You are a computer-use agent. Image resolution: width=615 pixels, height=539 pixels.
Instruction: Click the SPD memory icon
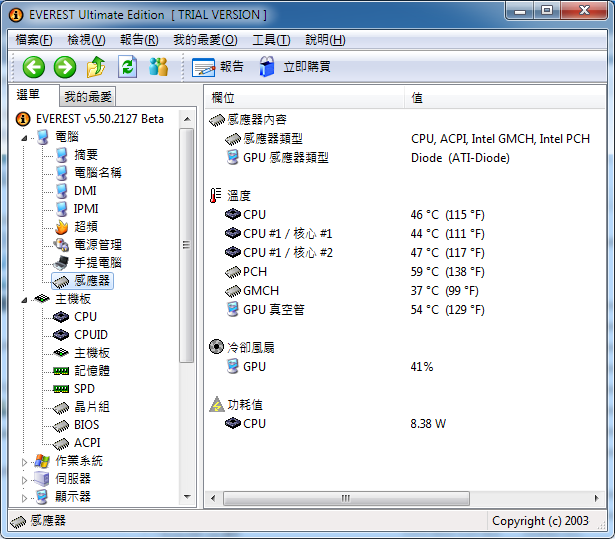(x=61, y=389)
